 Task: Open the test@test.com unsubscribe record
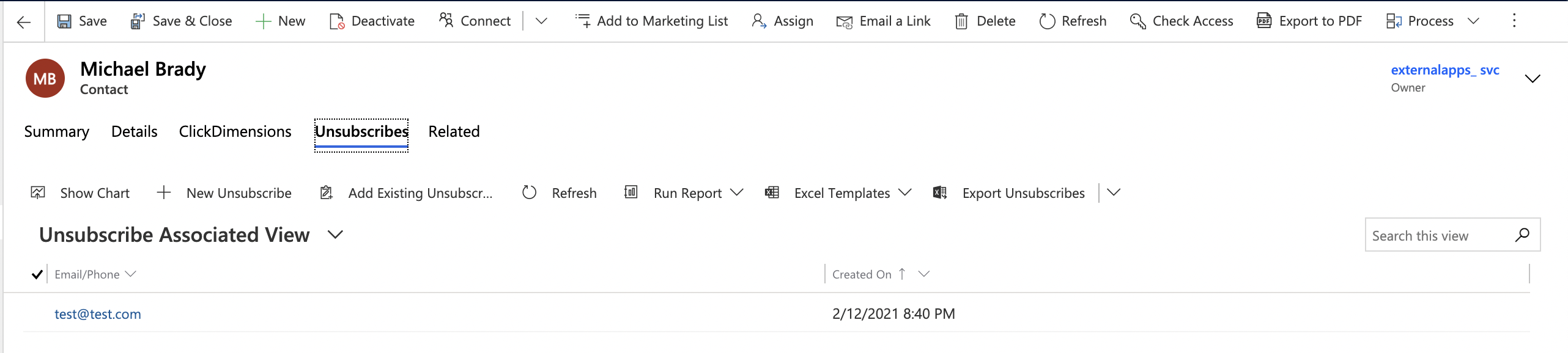(x=98, y=314)
